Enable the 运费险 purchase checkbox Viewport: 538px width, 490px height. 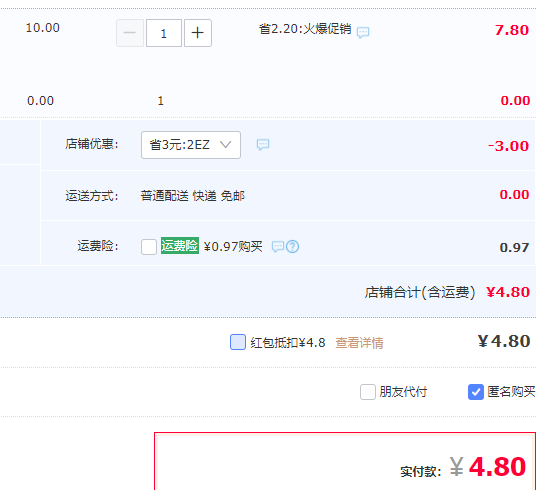click(149, 247)
